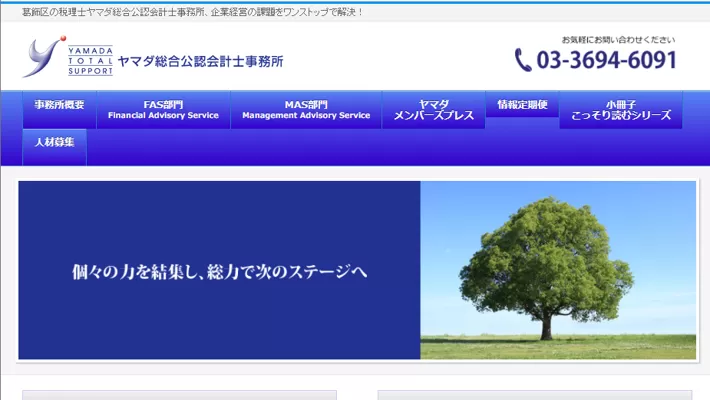
Task: Click the ヤマダ総合公認会計士事務所 site title
Action: (x=201, y=61)
